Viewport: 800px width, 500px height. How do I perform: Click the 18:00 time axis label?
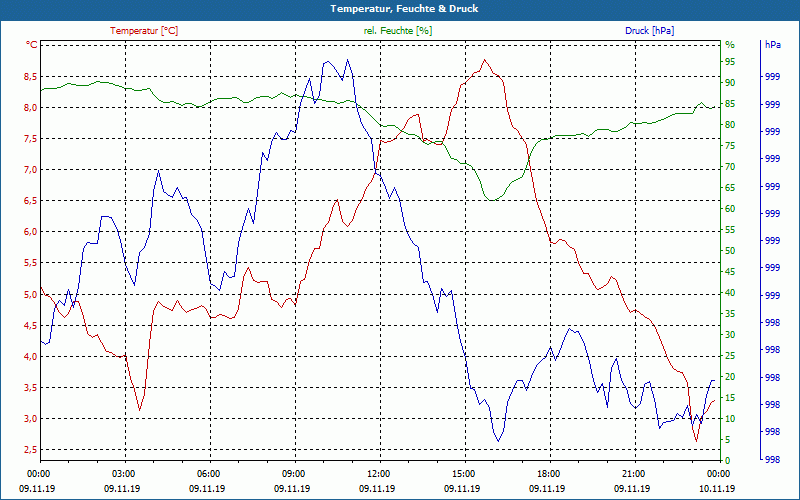click(x=548, y=473)
